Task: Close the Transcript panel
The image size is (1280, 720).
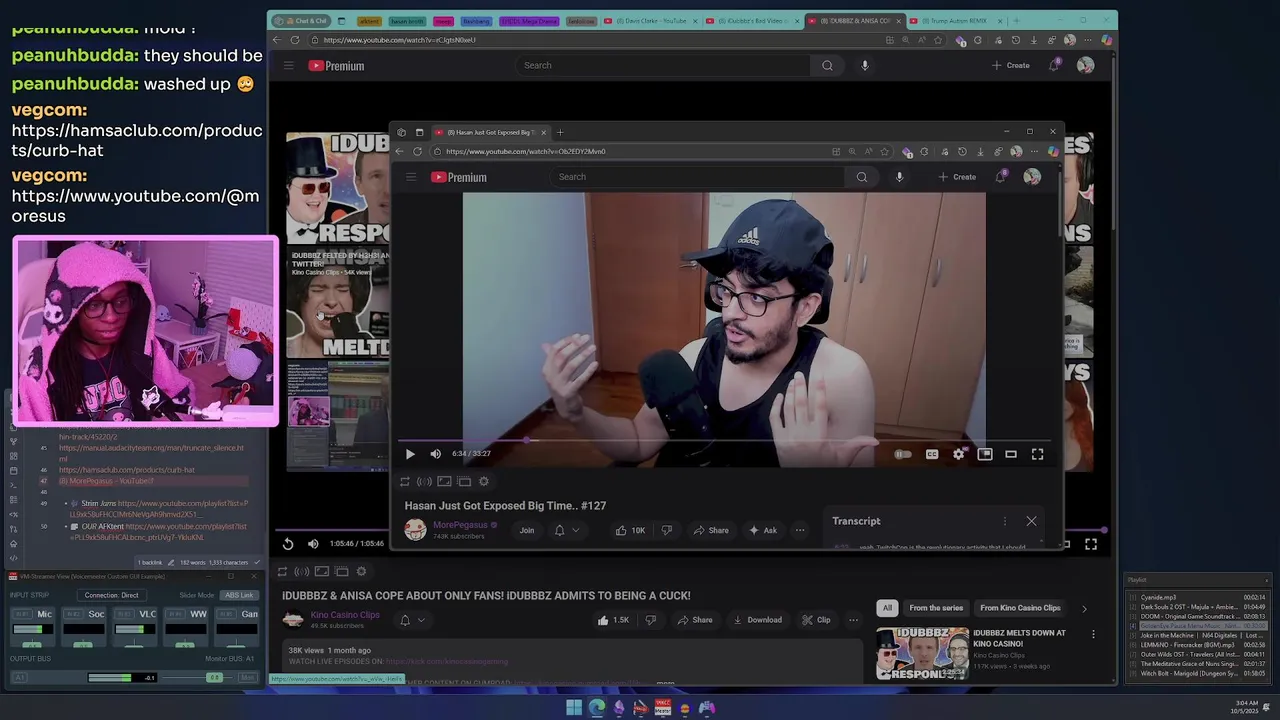Action: [x=1031, y=521]
